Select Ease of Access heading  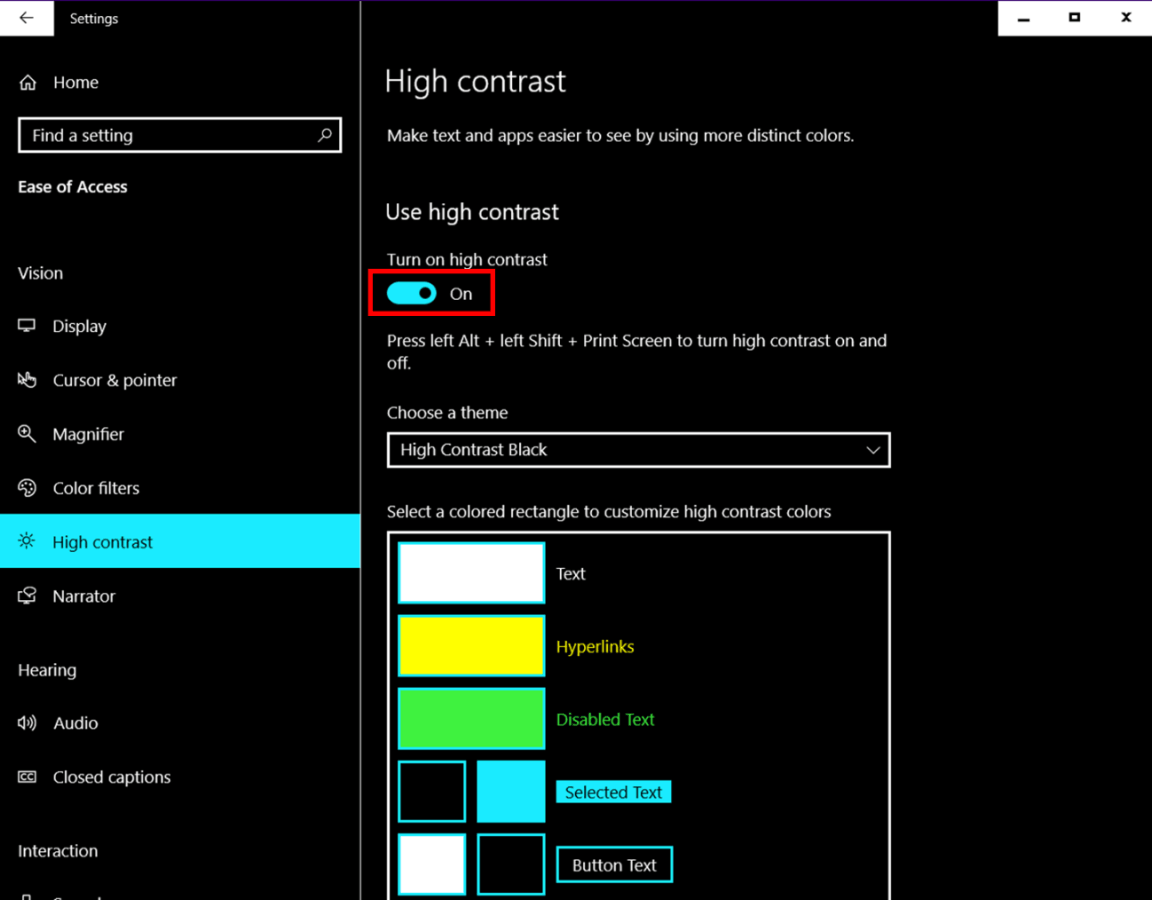pyautogui.click(x=72, y=186)
